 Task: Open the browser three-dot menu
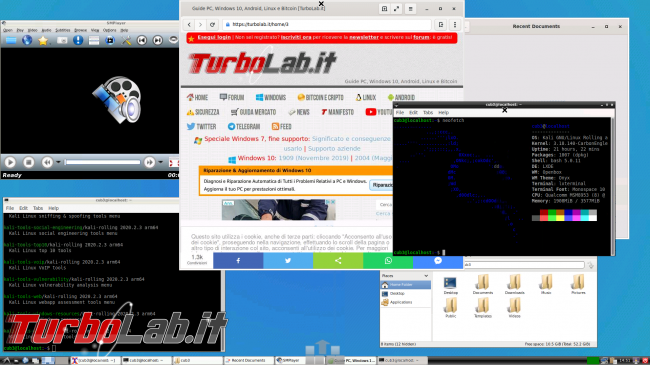click(455, 24)
